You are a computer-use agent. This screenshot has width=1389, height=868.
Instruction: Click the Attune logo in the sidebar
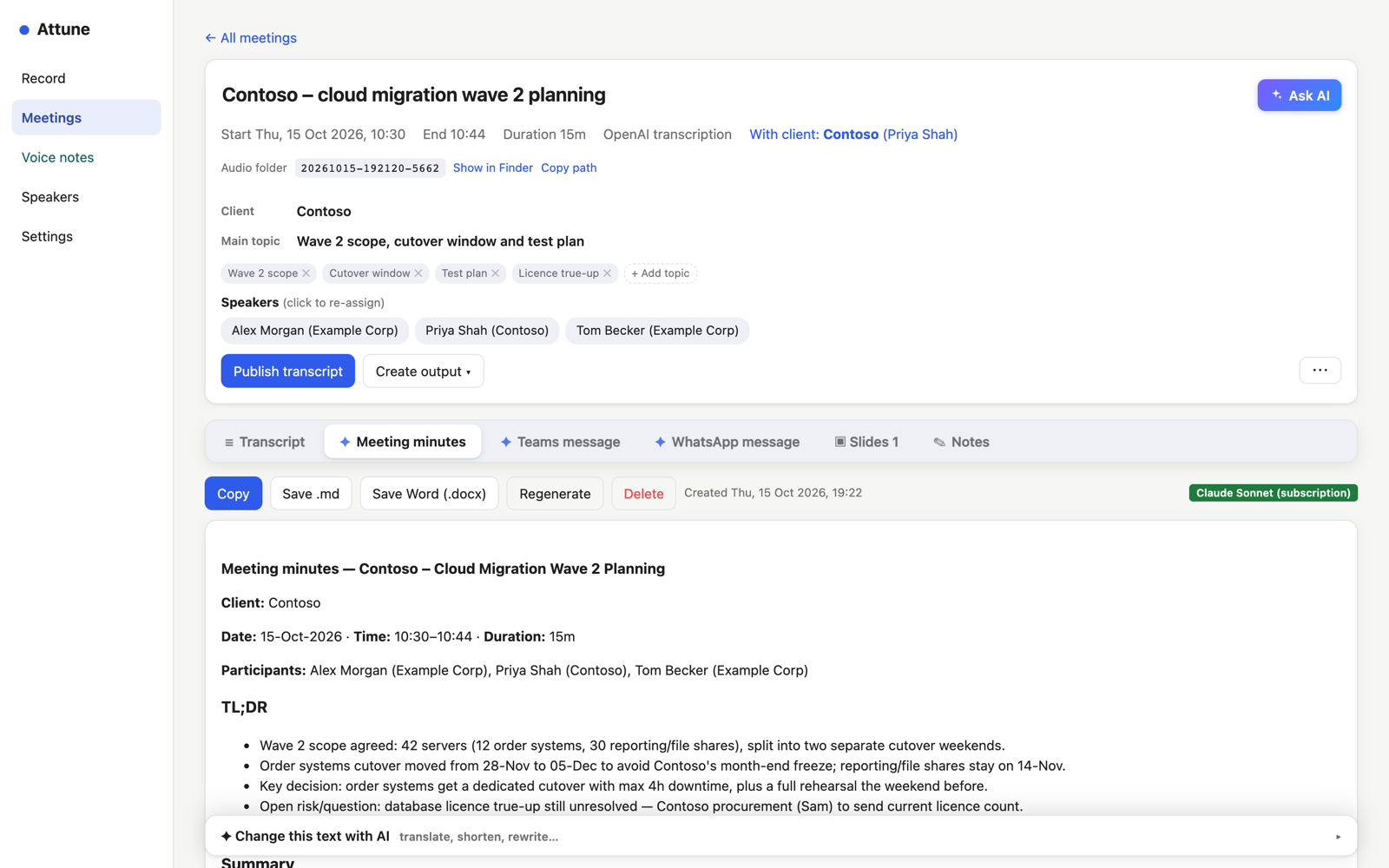tap(55, 30)
